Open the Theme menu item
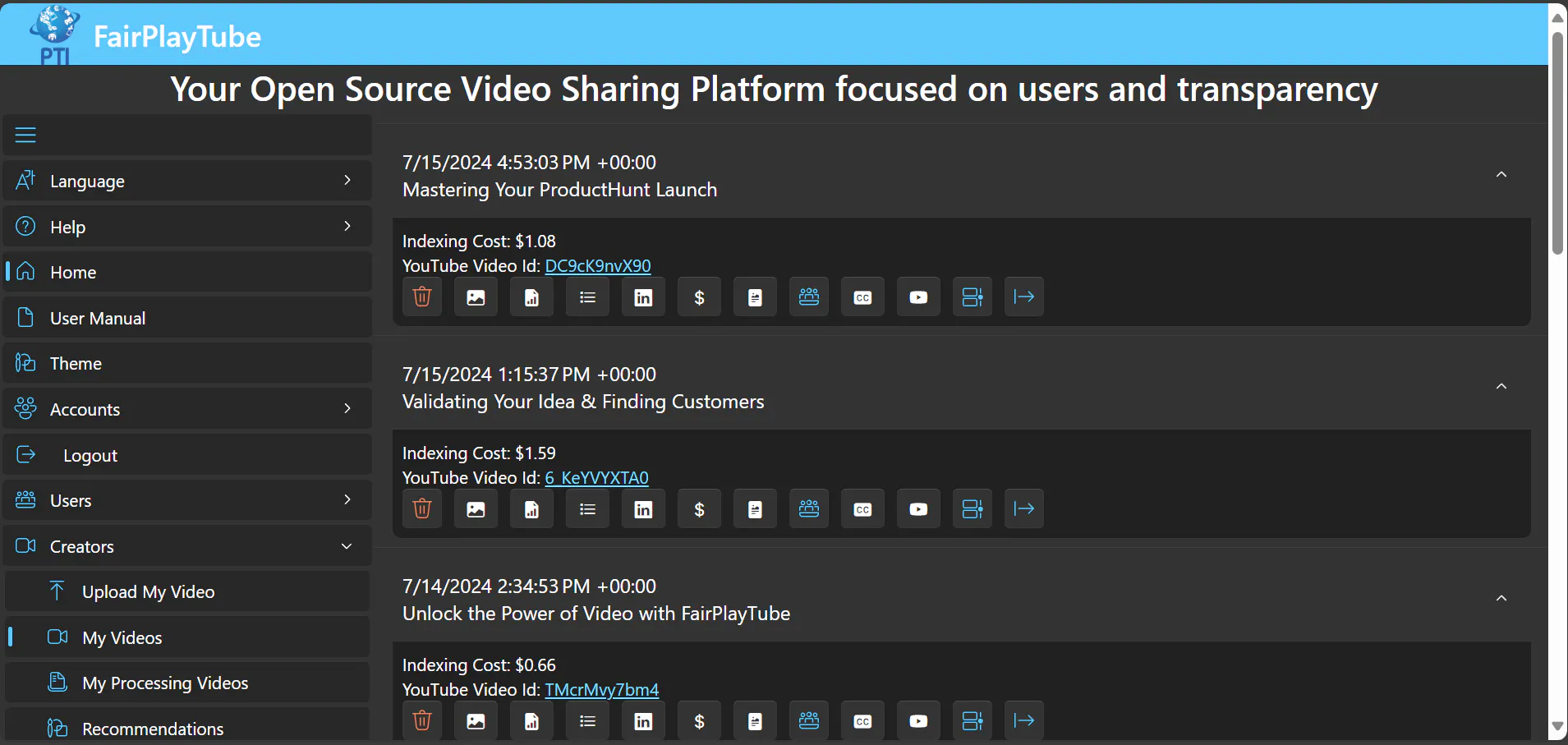1568x745 pixels. pos(187,363)
